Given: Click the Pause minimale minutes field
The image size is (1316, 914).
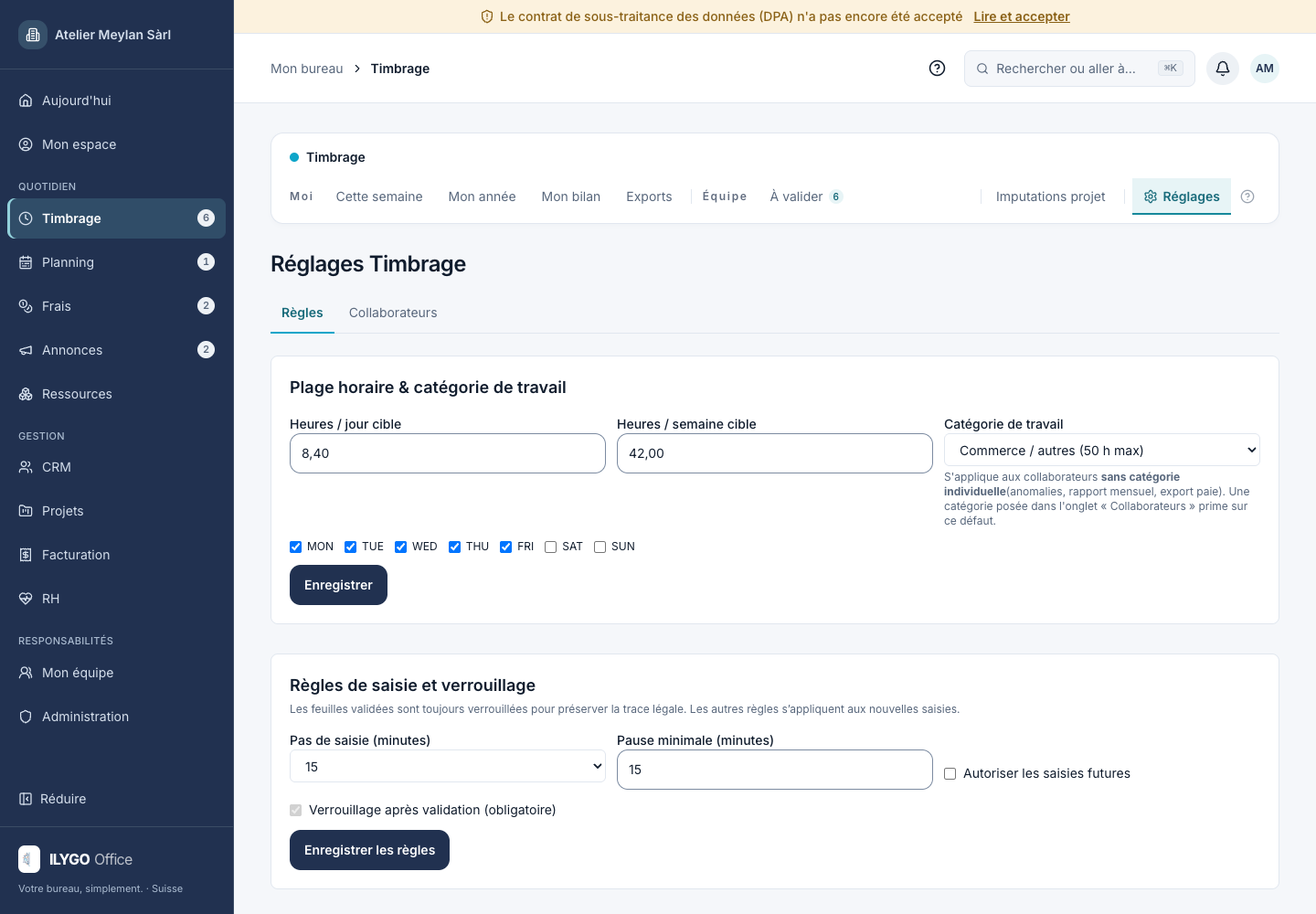Looking at the screenshot, I should click(775, 770).
